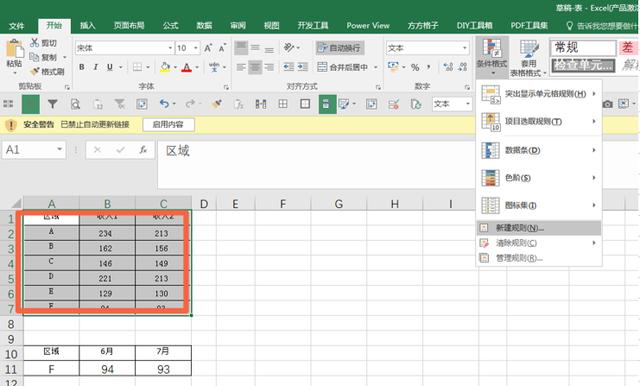
Task: Open Highlight Cells Rules (突出显示单元格规则) submenu
Action: [x=539, y=94]
